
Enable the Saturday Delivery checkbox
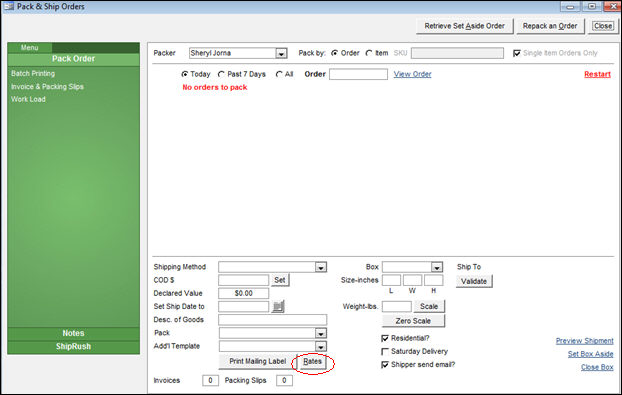tap(384, 351)
